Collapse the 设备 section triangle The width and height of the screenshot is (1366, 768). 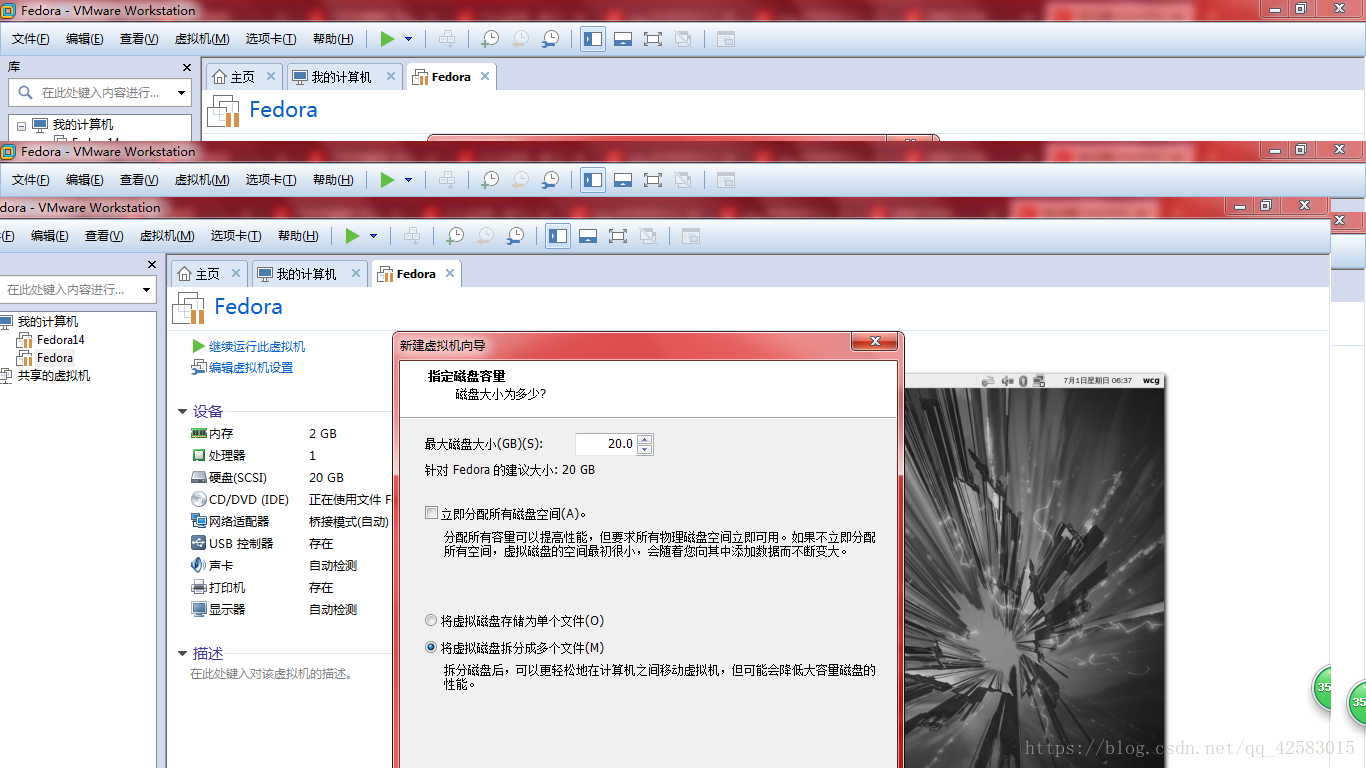182,412
